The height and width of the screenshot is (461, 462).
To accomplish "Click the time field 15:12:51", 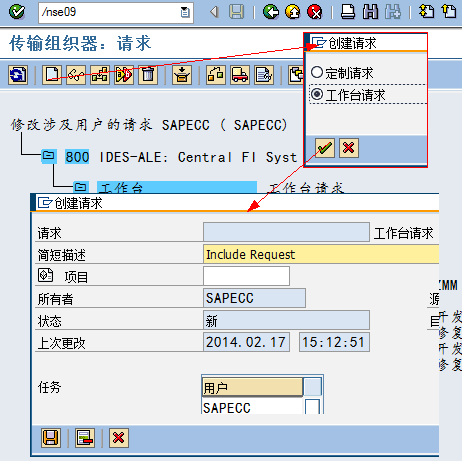I will 334,342.
